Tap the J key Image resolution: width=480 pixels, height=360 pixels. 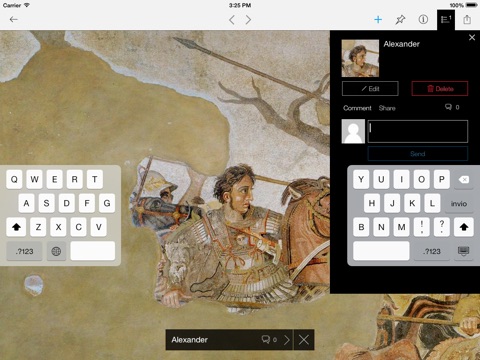pyautogui.click(x=392, y=203)
